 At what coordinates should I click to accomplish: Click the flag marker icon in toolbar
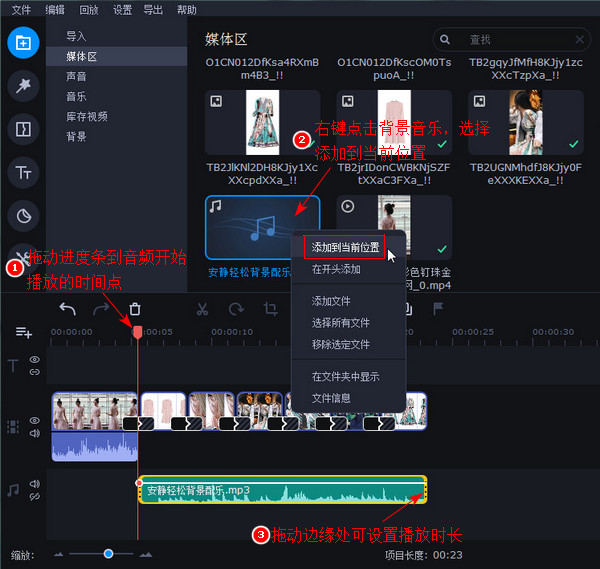pyautogui.click(x=438, y=308)
